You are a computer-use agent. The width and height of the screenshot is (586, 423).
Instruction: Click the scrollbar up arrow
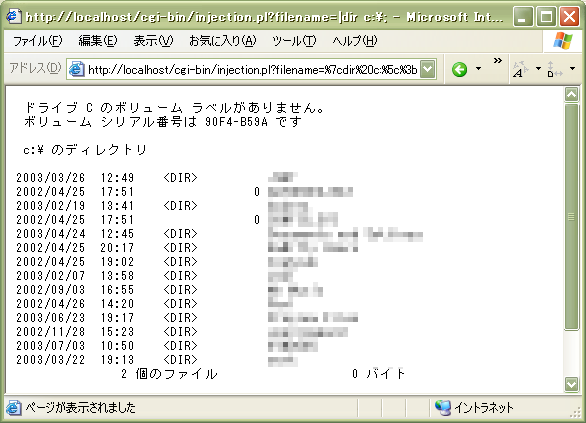click(x=571, y=95)
